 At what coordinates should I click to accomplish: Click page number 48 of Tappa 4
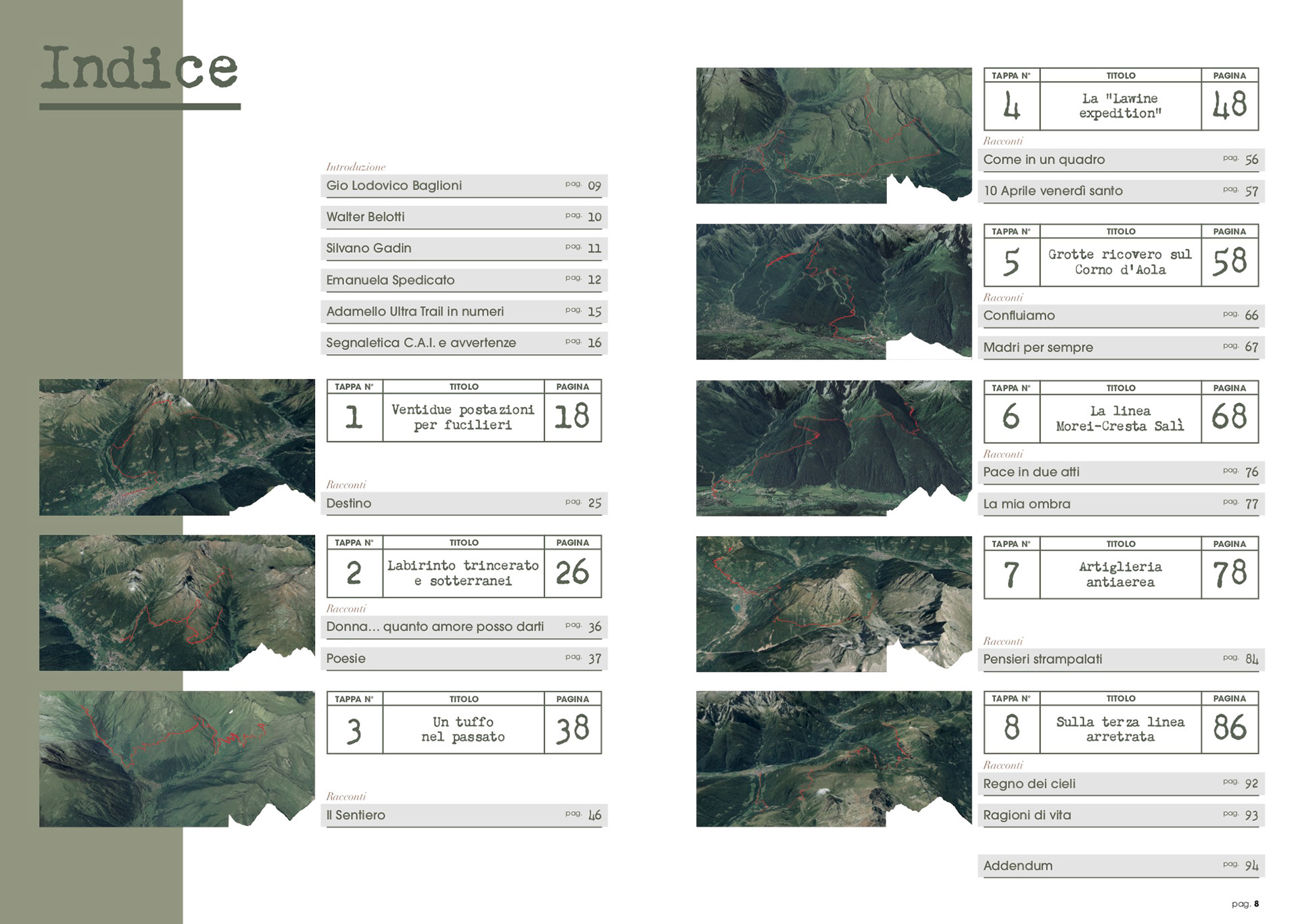pos(1230,106)
